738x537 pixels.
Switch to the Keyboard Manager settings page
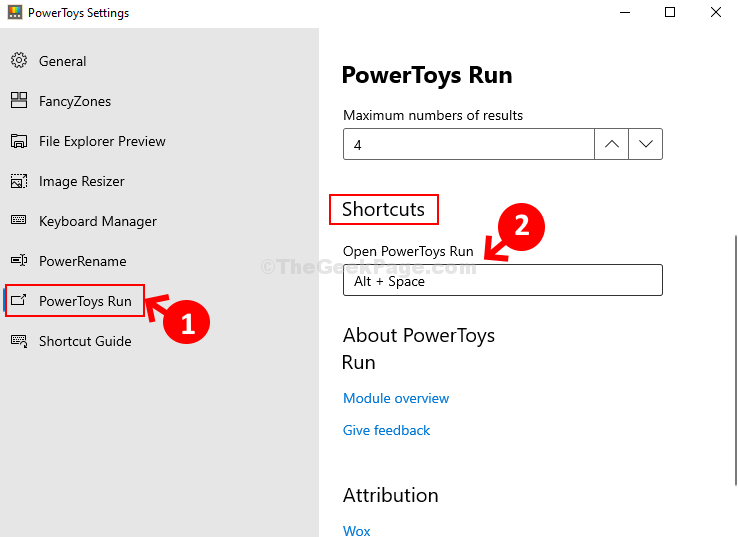point(97,221)
